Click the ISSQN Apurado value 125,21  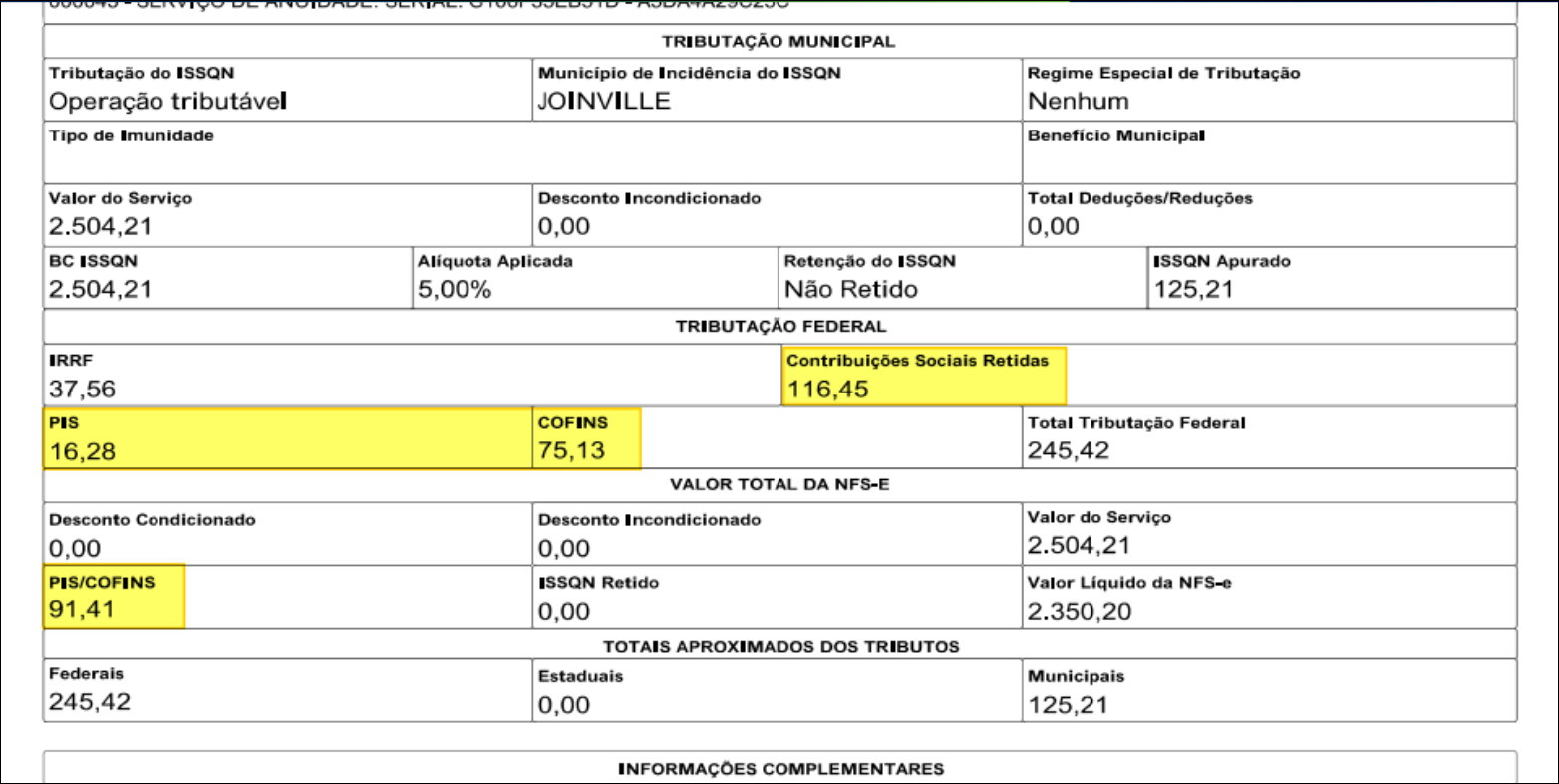pyautogui.click(x=1191, y=289)
